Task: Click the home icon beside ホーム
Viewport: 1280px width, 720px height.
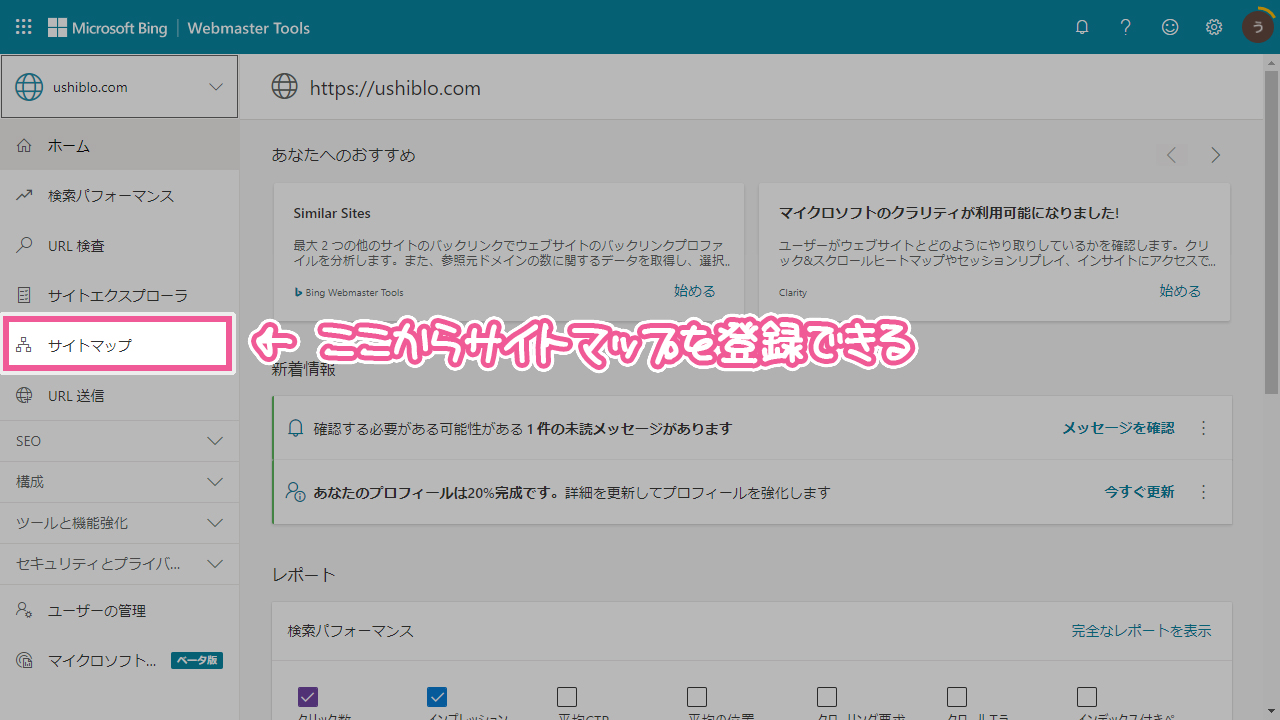Action: tap(25, 146)
